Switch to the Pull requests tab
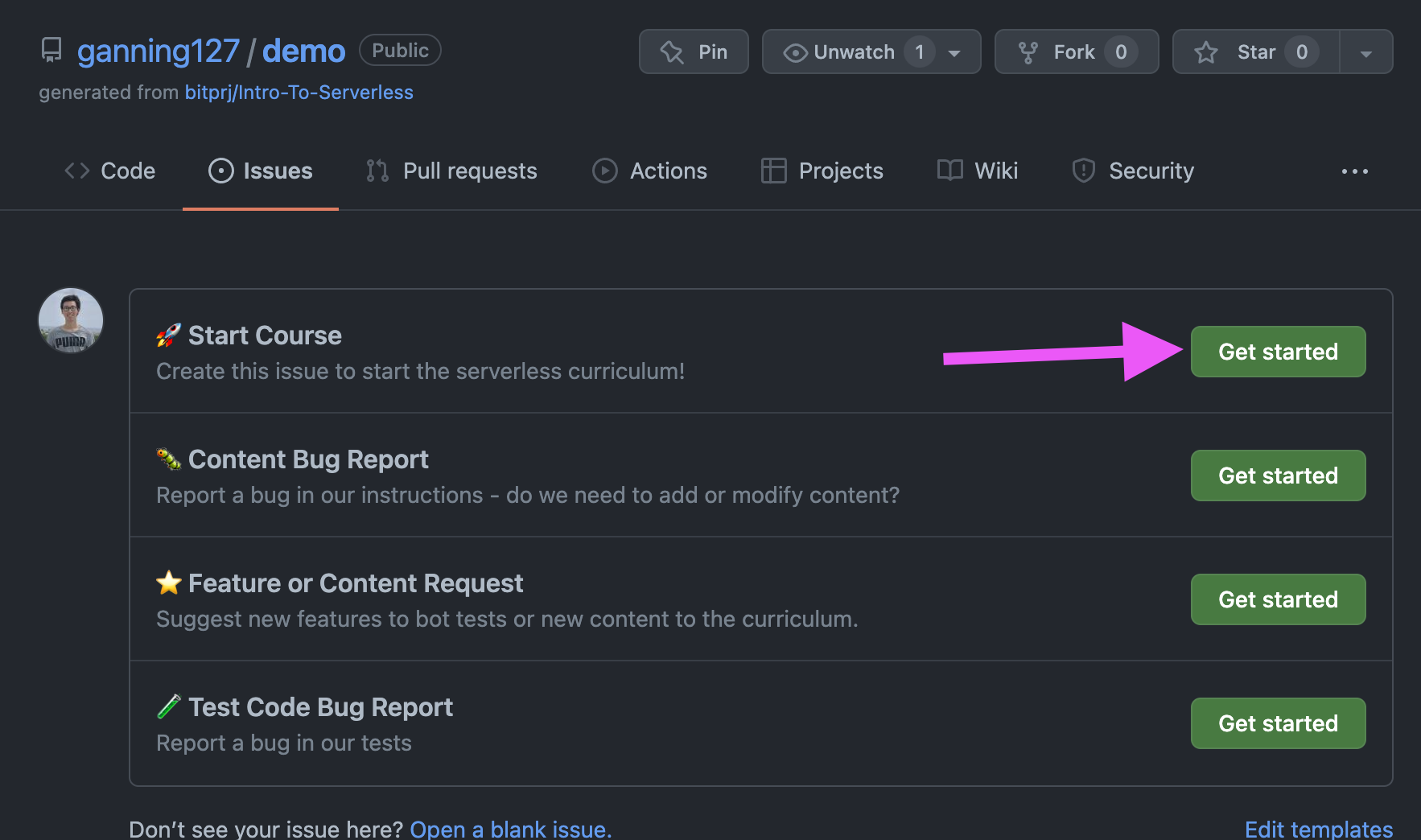The image size is (1421, 840). 451,171
